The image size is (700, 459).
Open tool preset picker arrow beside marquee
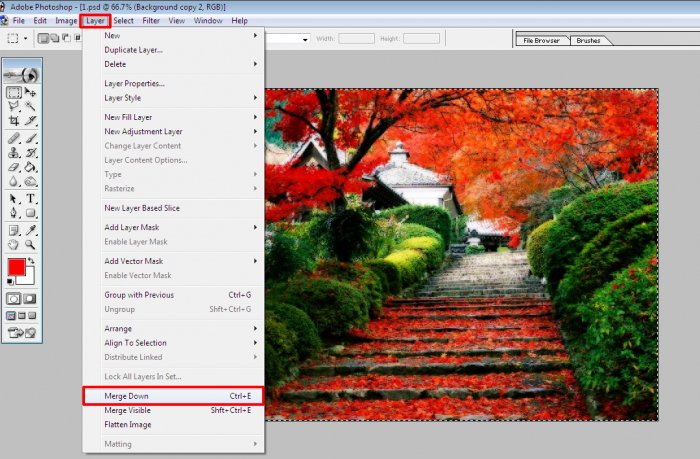coord(25,39)
